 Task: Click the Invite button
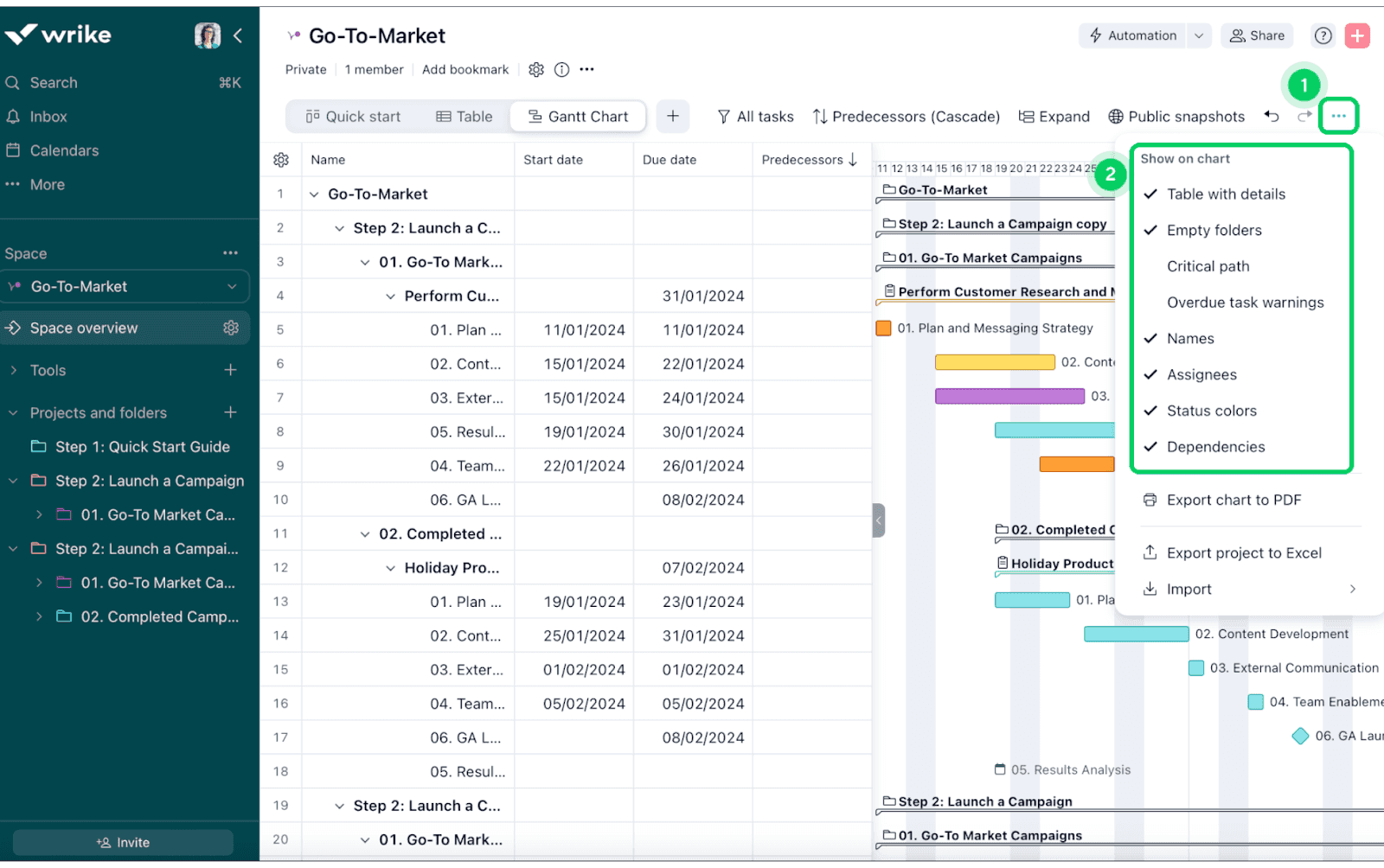(x=122, y=841)
